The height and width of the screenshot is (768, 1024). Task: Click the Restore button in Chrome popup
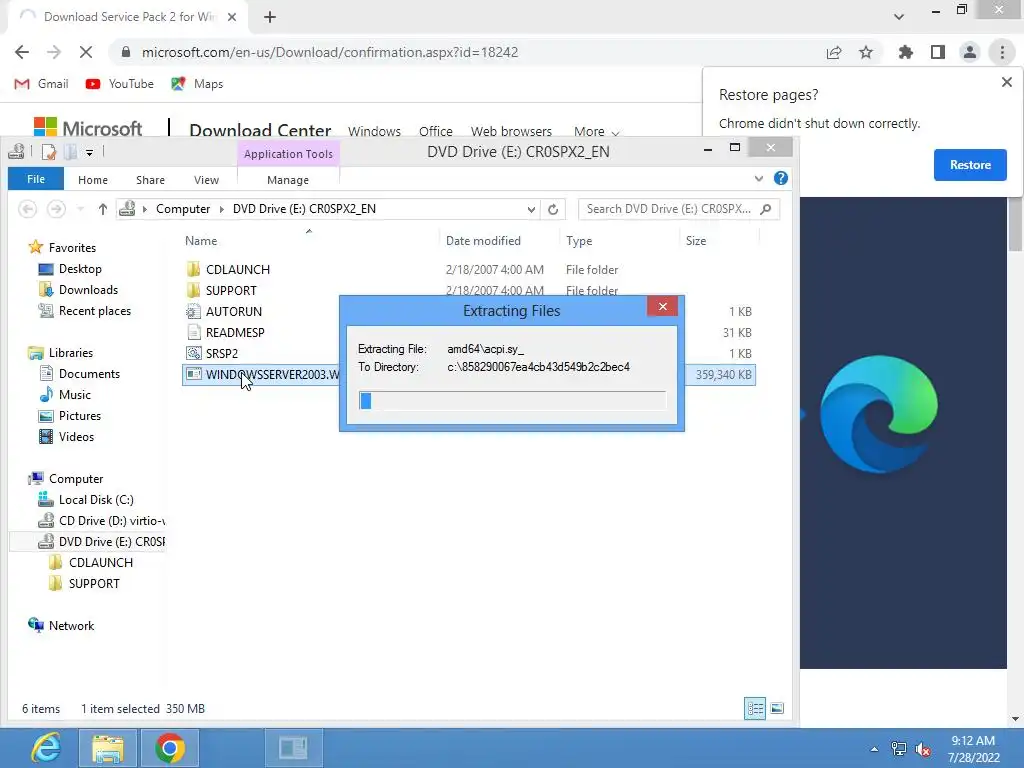pyautogui.click(x=970, y=165)
